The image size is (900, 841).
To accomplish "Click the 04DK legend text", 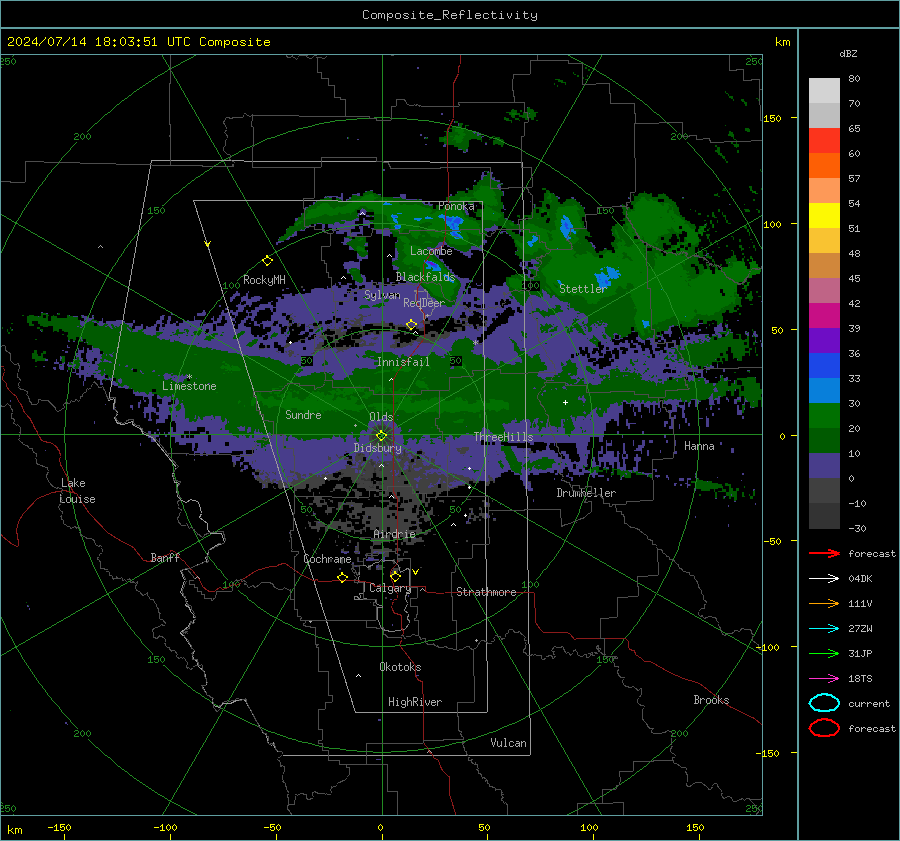I will [x=860, y=579].
